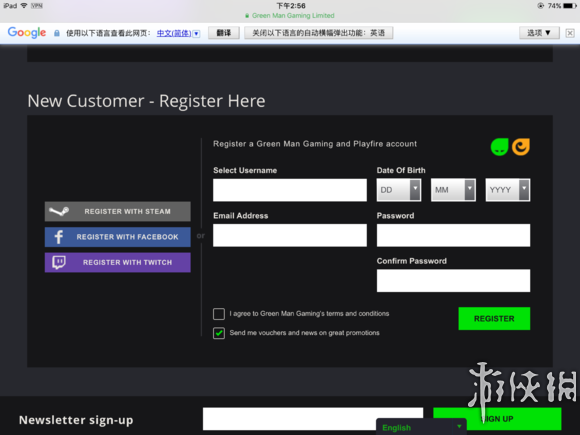Click the Twitch logo icon
580x435 pixels.
(x=59, y=262)
